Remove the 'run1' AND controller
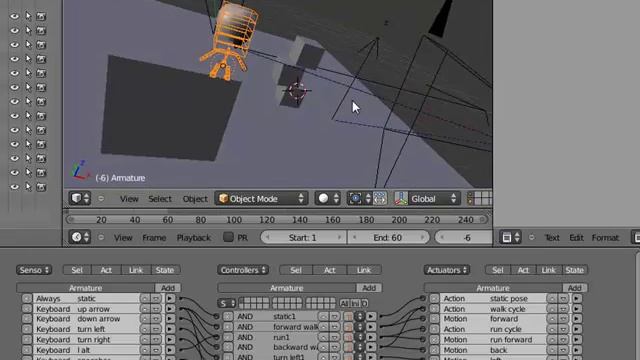 tap(228, 337)
